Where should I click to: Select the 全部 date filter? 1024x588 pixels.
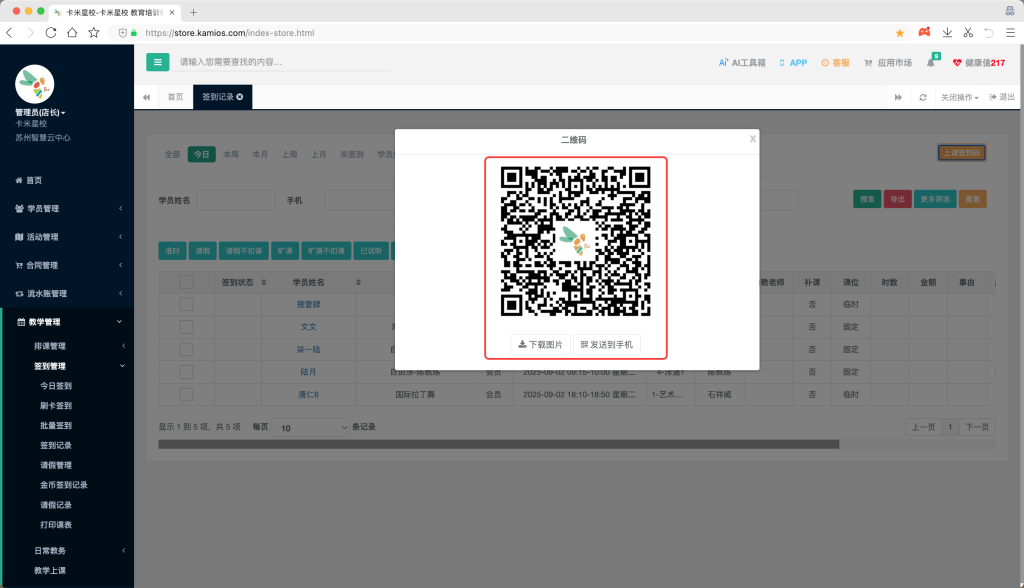tap(172, 154)
